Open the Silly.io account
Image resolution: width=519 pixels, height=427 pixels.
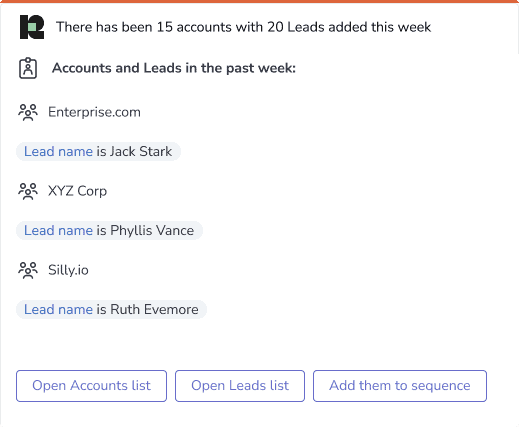click(68, 270)
